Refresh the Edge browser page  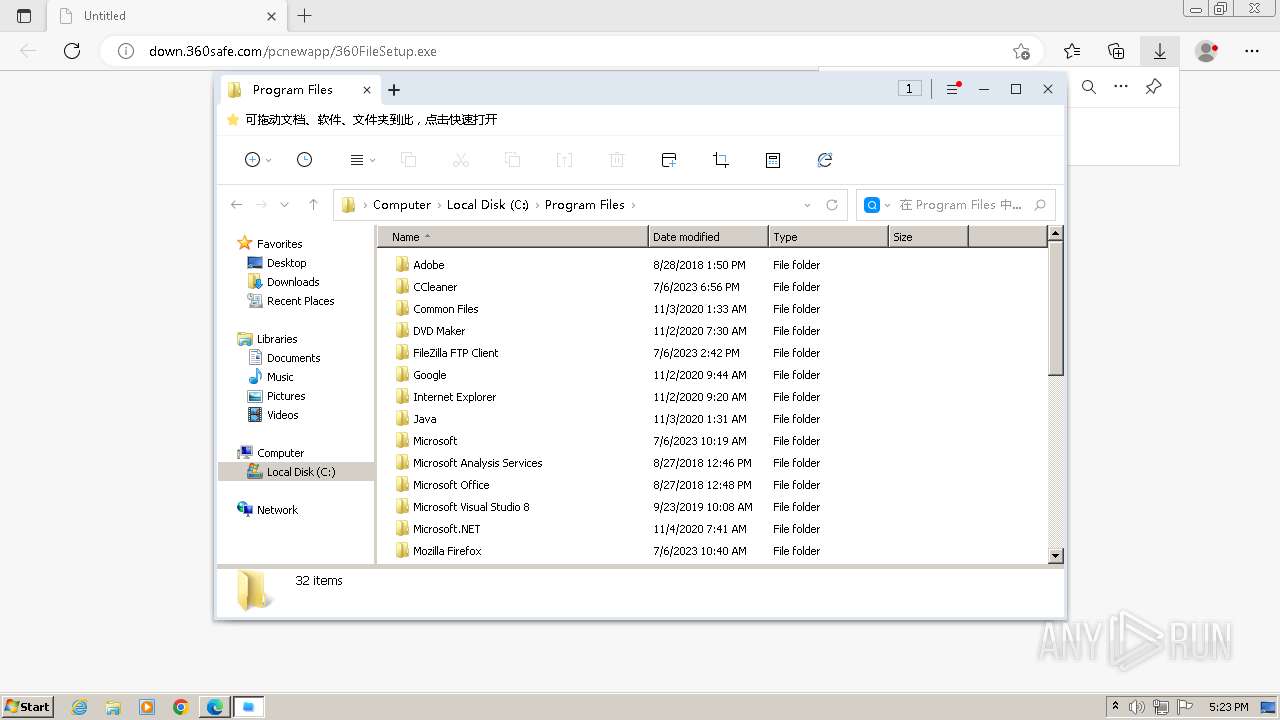pyautogui.click(x=72, y=51)
